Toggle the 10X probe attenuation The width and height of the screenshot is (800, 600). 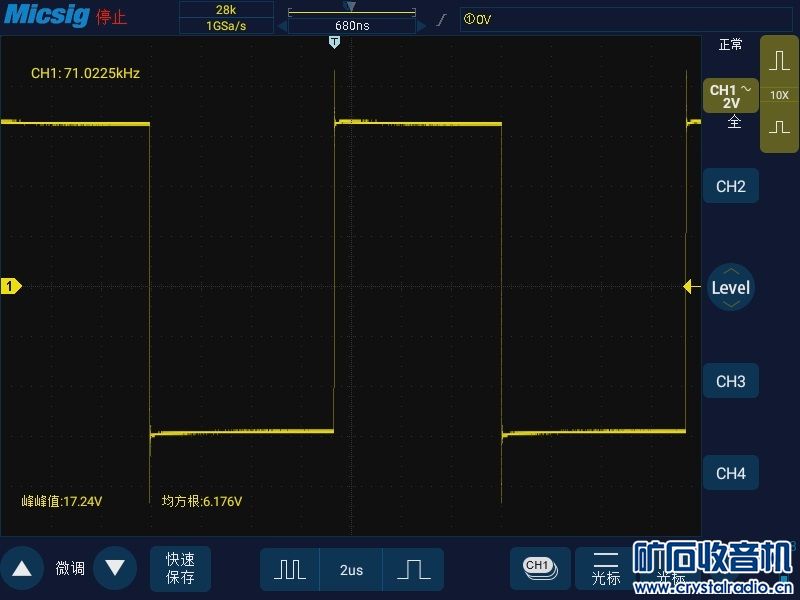coord(779,95)
